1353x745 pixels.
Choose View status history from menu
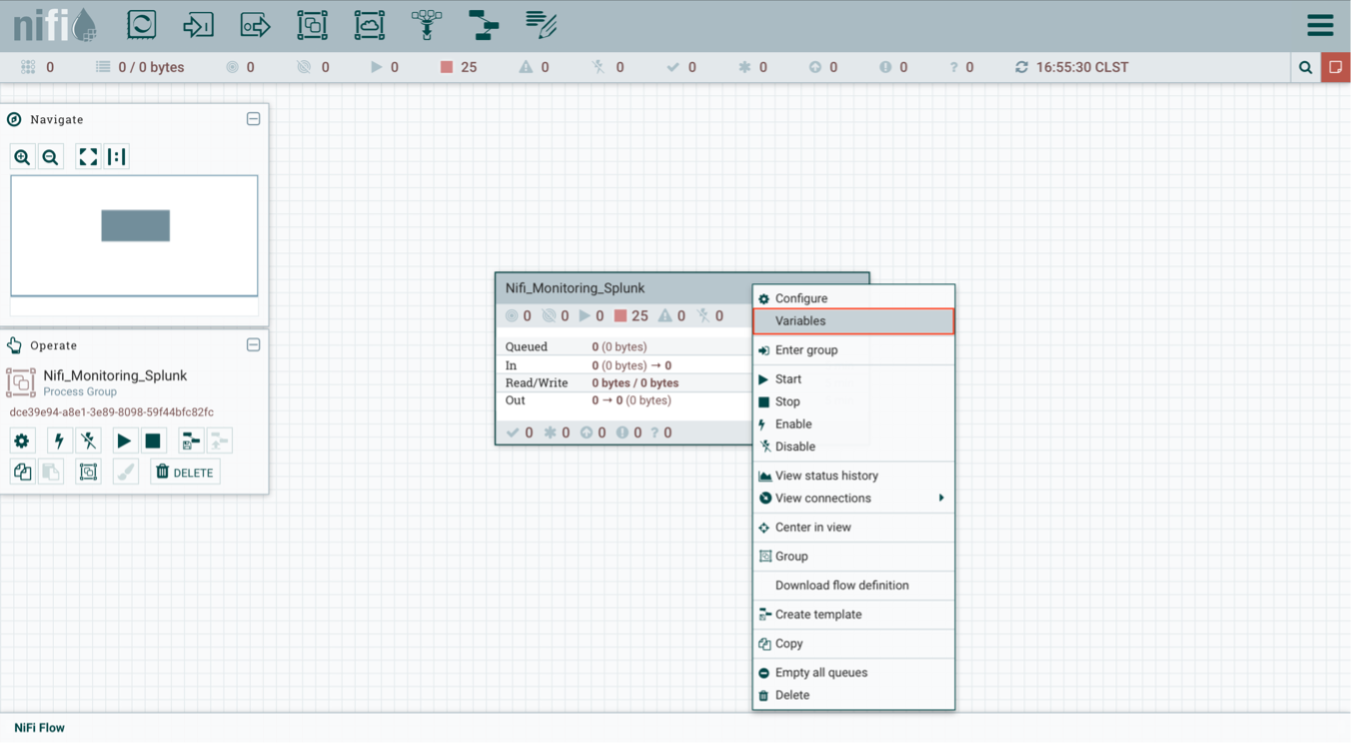(853, 475)
